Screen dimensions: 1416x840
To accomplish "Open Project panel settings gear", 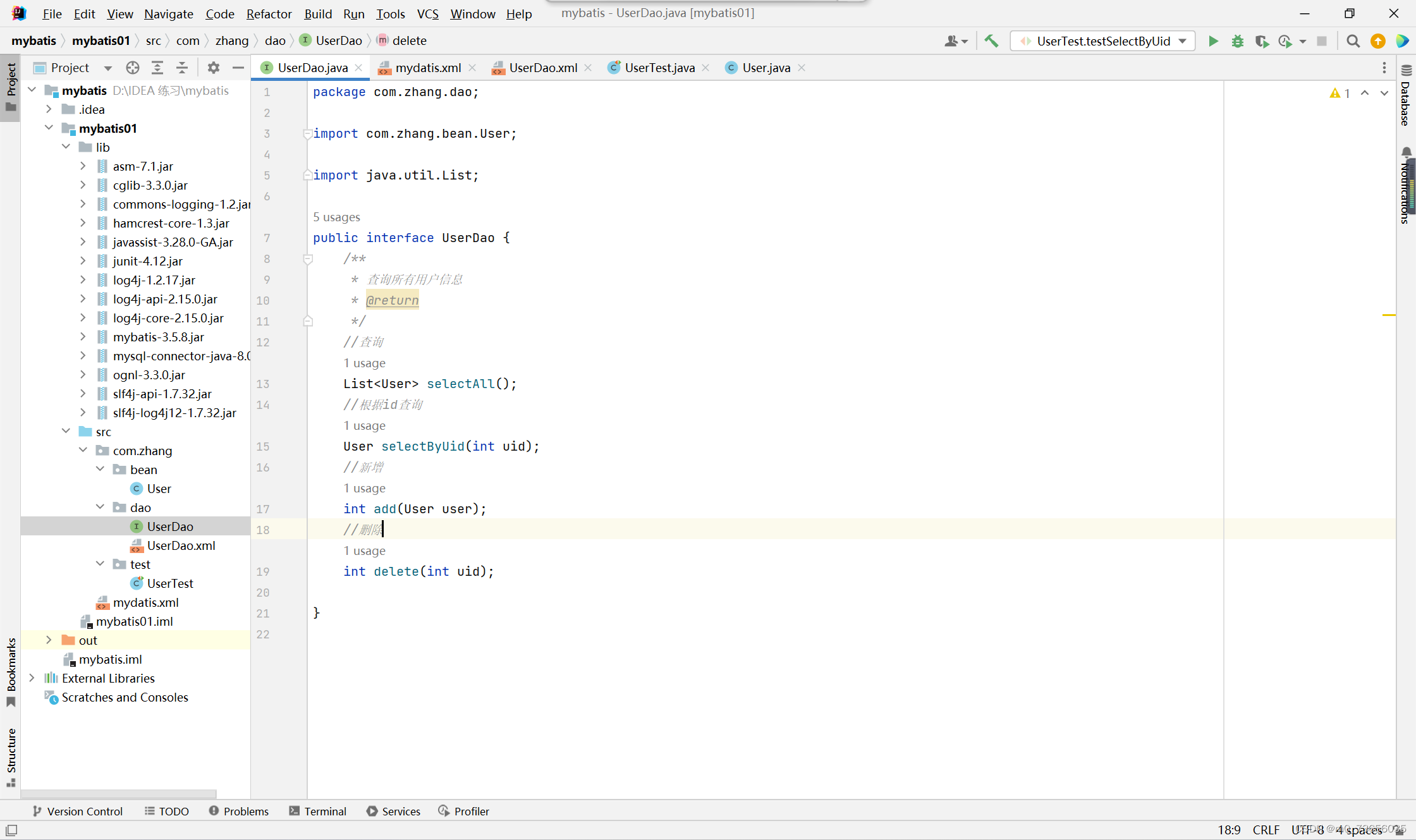I will coord(214,68).
